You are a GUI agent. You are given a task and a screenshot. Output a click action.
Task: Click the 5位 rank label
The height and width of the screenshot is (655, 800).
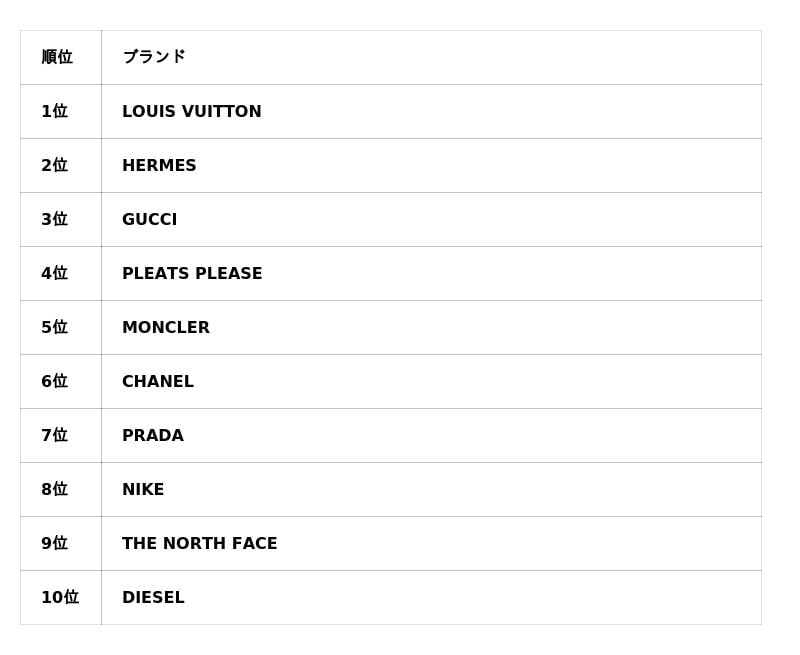[54, 328]
